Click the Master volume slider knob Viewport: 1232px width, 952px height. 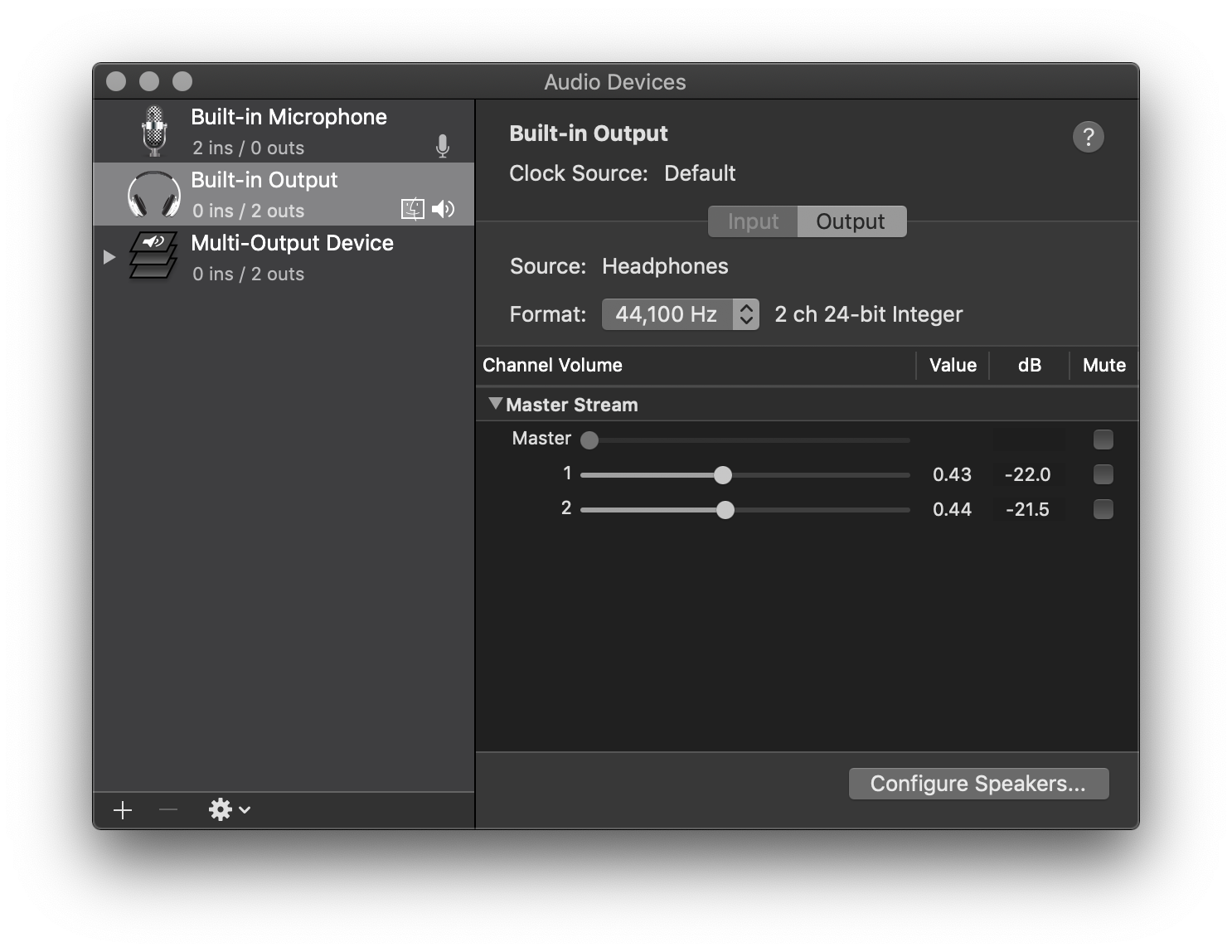[589, 440]
